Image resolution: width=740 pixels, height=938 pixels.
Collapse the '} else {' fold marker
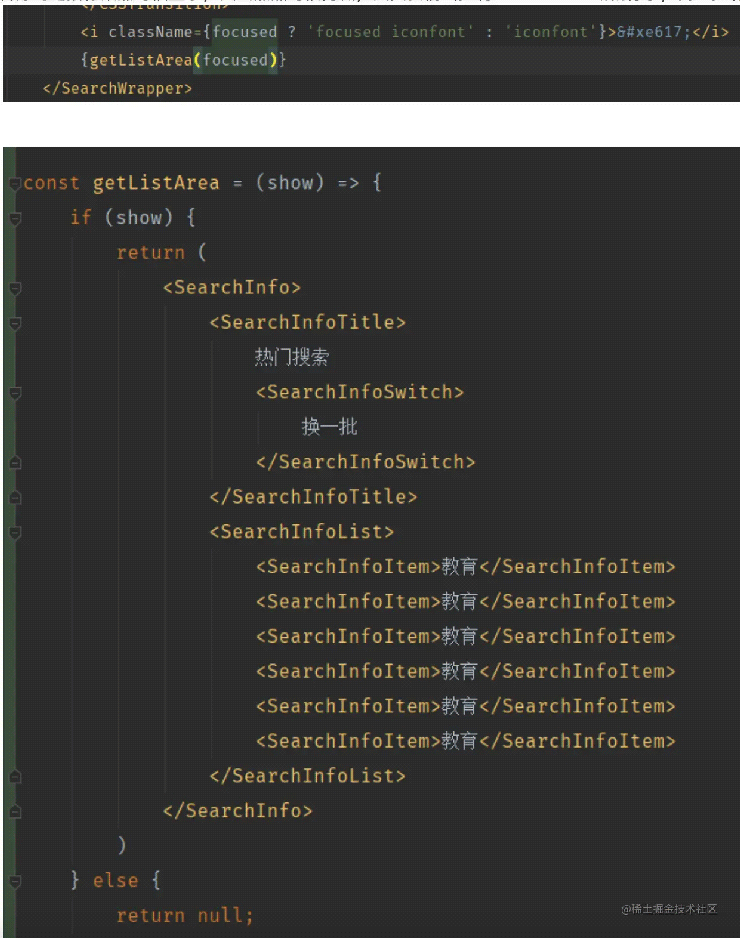[x=16, y=881]
